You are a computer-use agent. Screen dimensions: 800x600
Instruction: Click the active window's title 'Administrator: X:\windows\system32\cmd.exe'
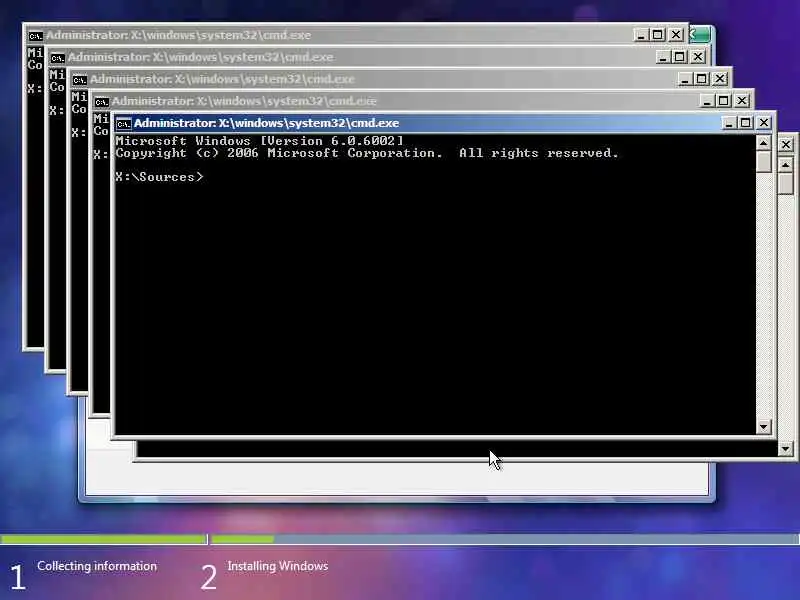[266, 123]
